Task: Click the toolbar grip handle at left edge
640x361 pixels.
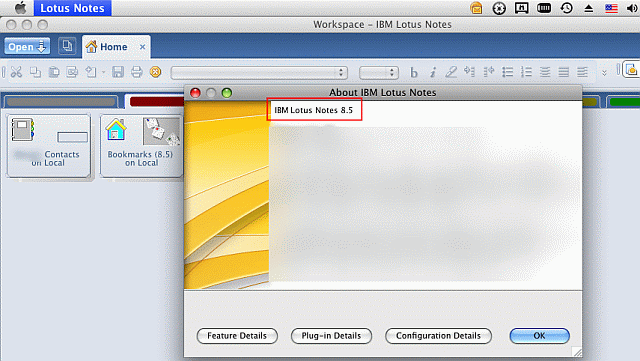Action: point(4,72)
